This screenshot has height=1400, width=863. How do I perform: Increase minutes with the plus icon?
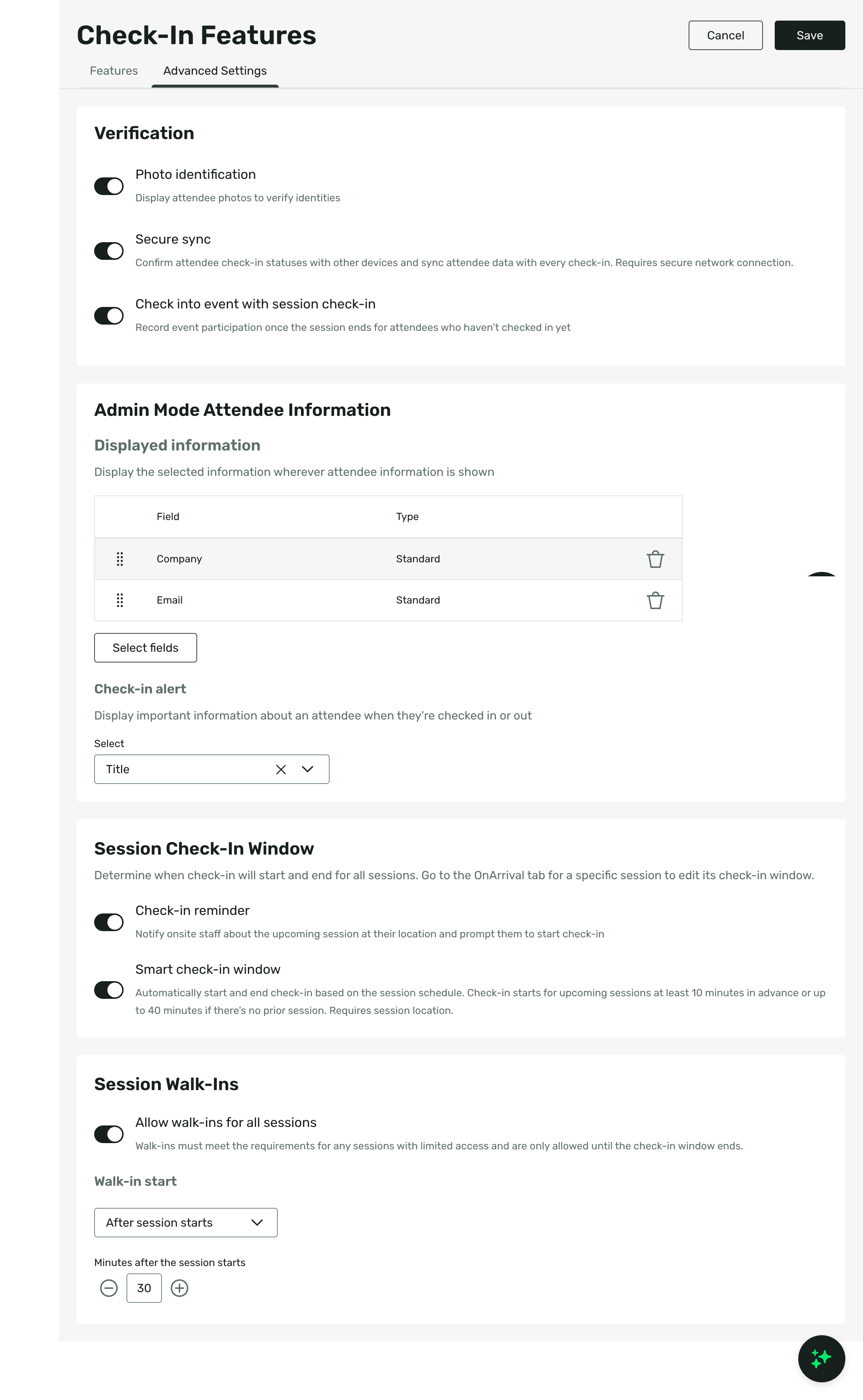[179, 1288]
